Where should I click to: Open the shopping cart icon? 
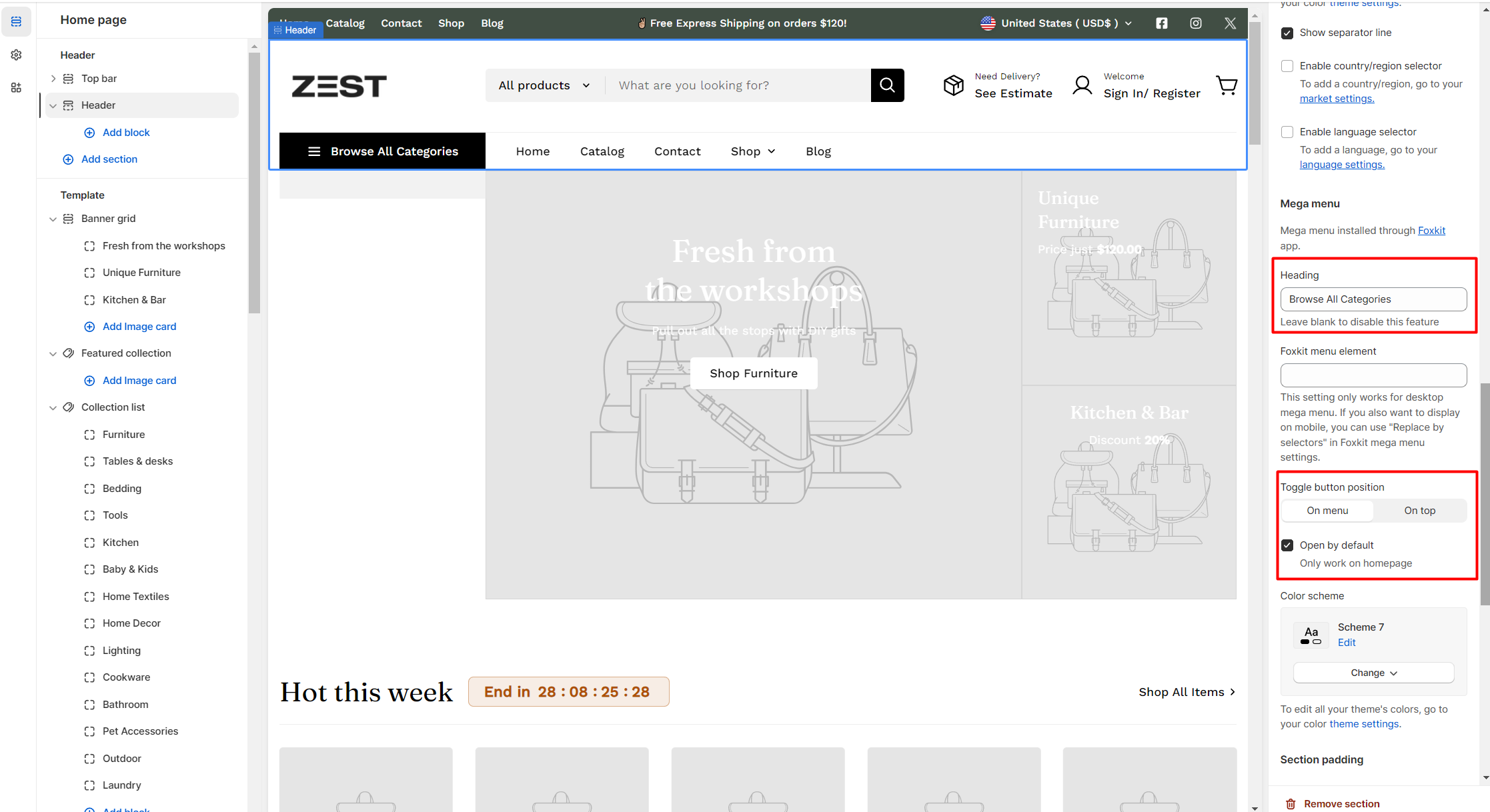point(1227,85)
